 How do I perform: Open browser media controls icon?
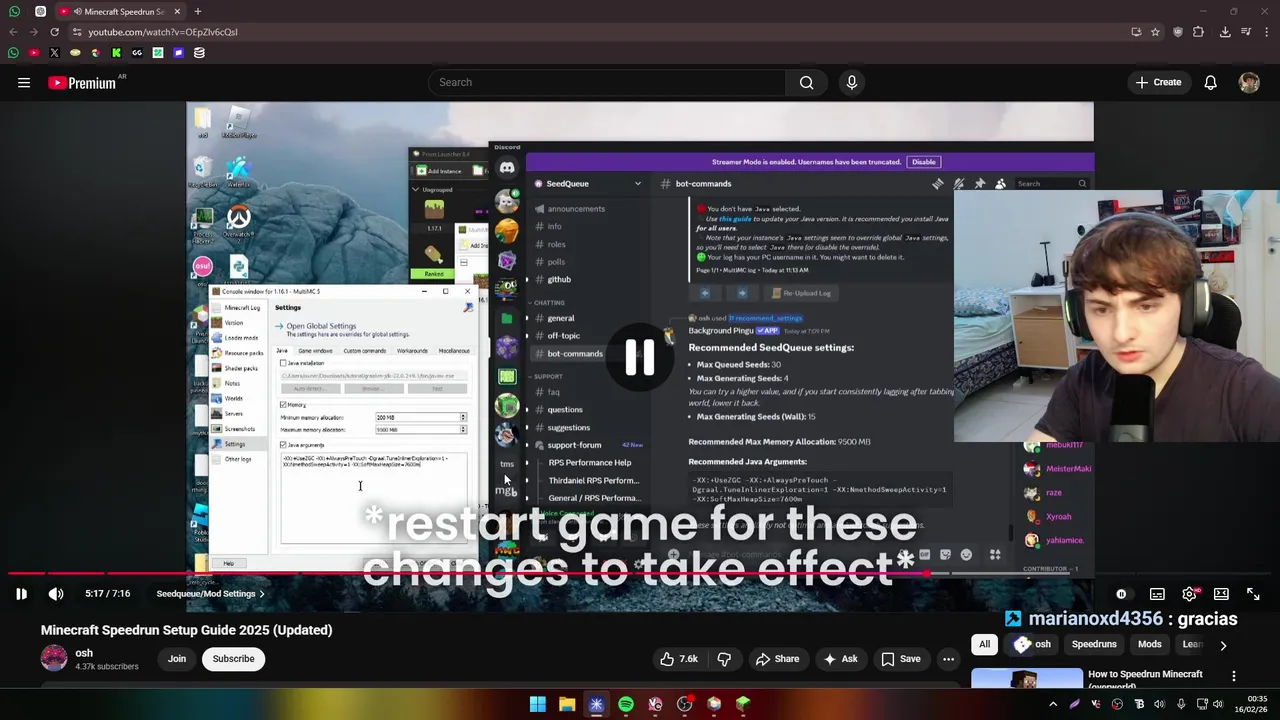click(1246, 32)
